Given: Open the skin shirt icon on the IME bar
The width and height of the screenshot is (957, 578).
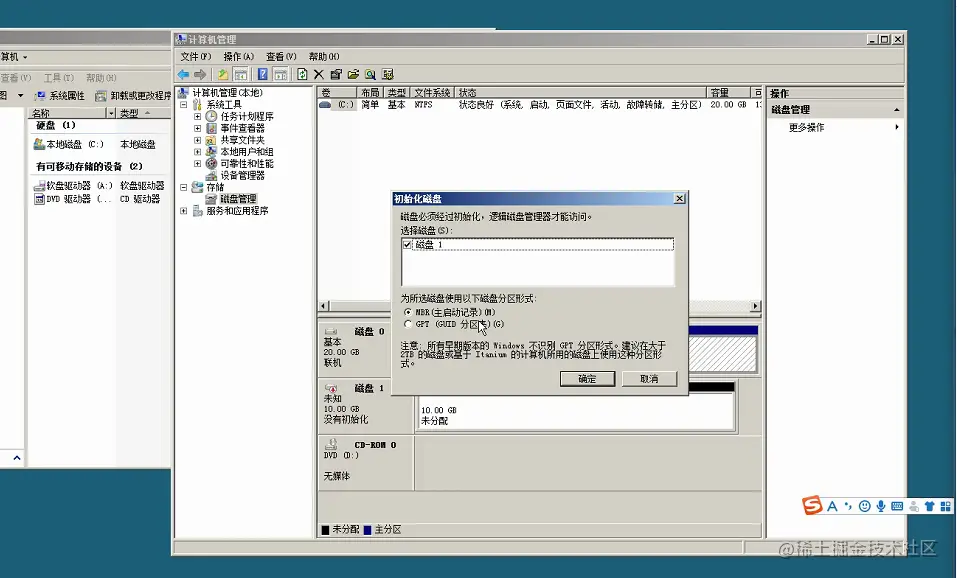Looking at the screenshot, I should (x=930, y=506).
